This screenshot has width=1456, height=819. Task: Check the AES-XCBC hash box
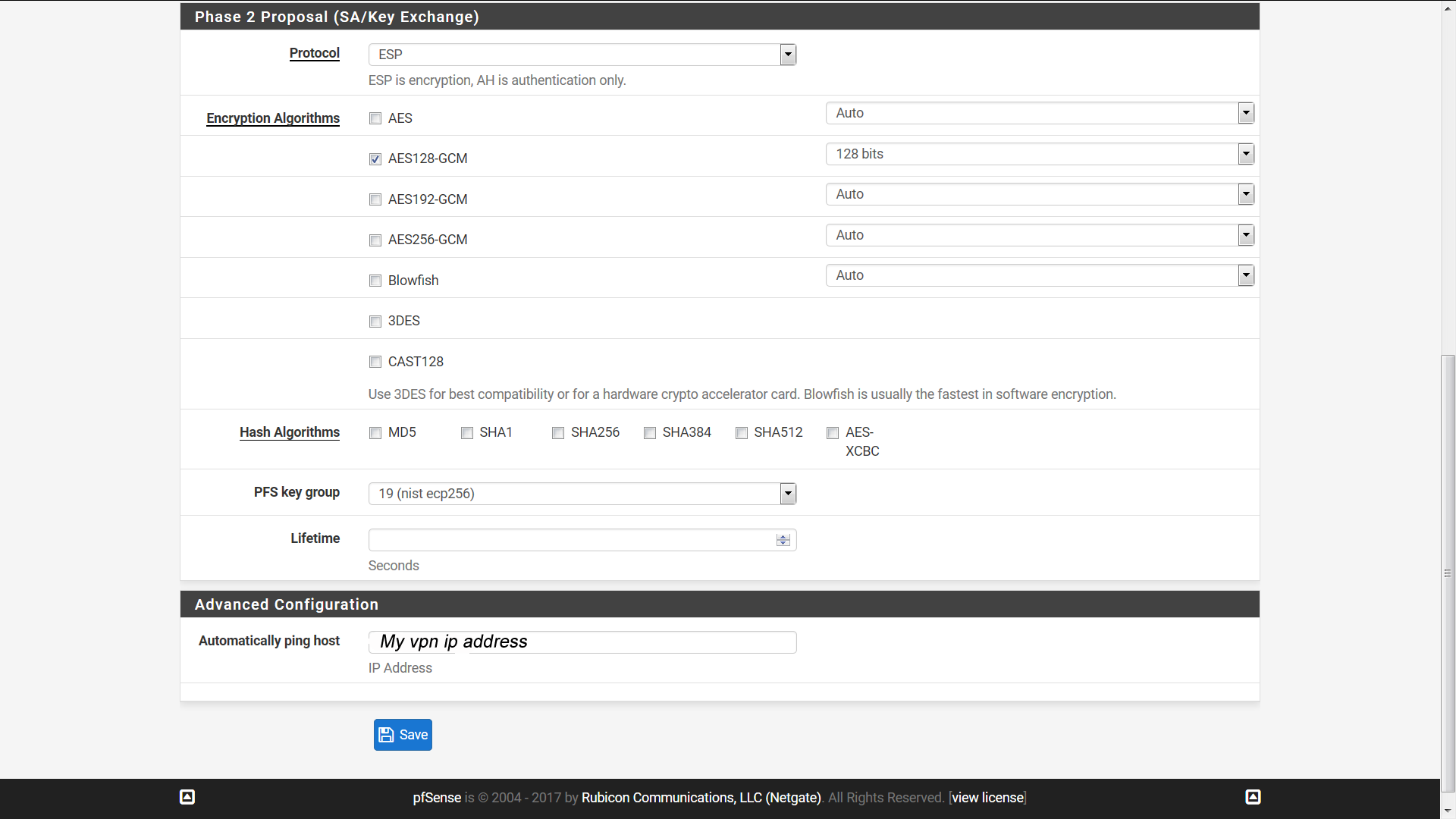(833, 433)
